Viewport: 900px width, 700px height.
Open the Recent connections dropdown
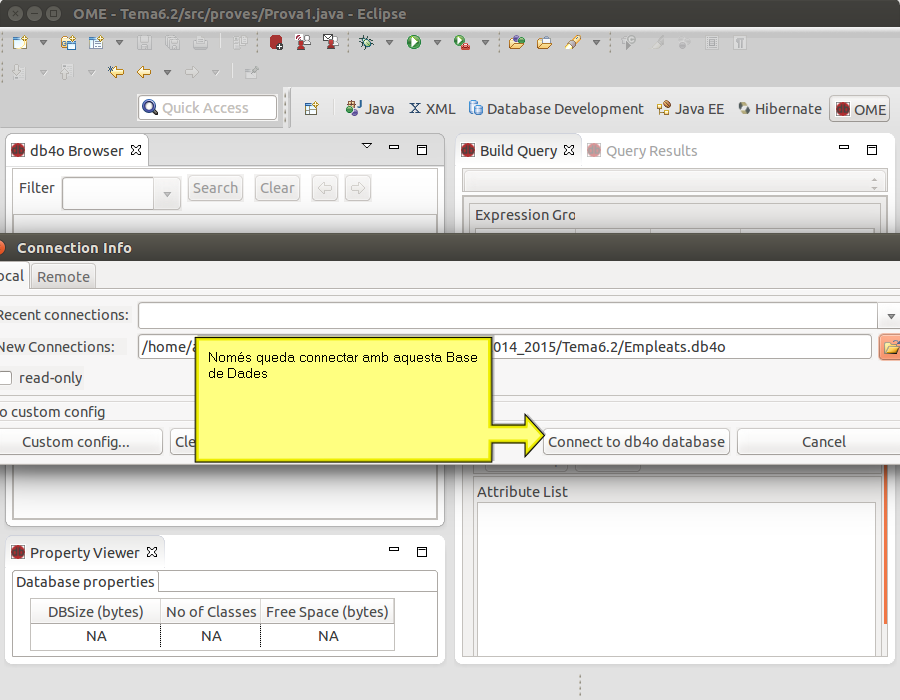(890, 316)
